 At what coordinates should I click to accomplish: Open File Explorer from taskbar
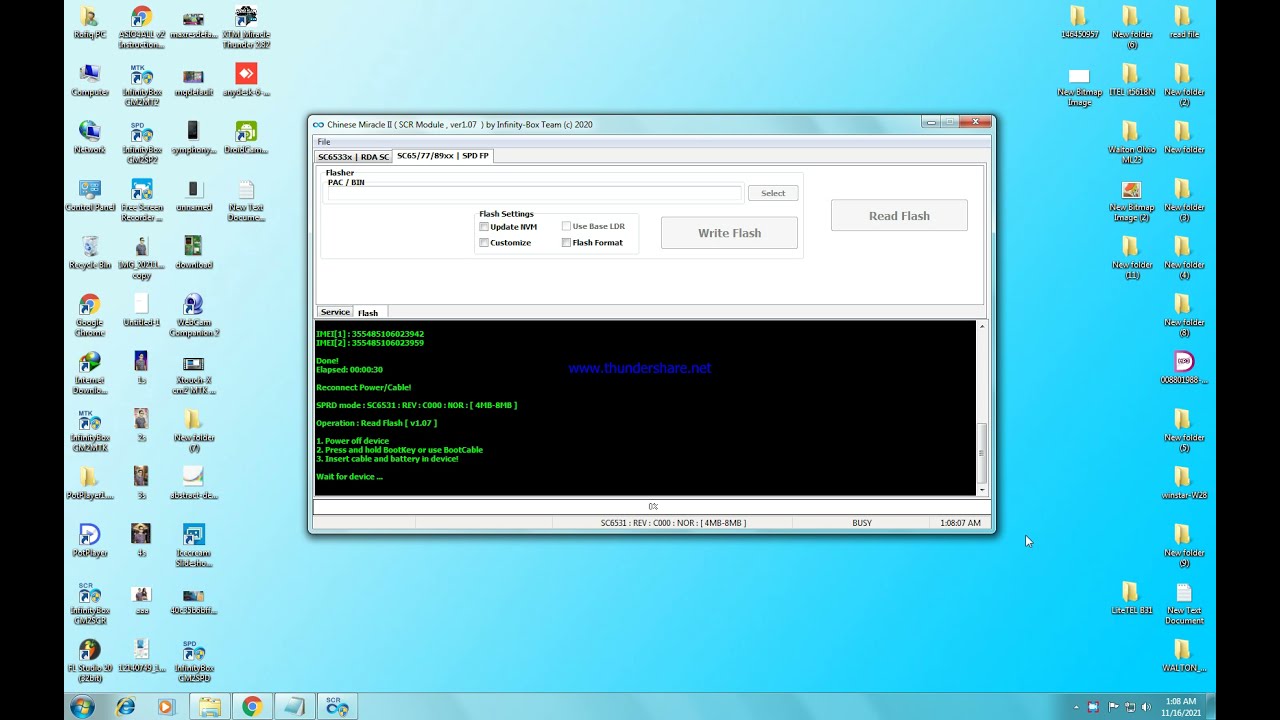209,707
